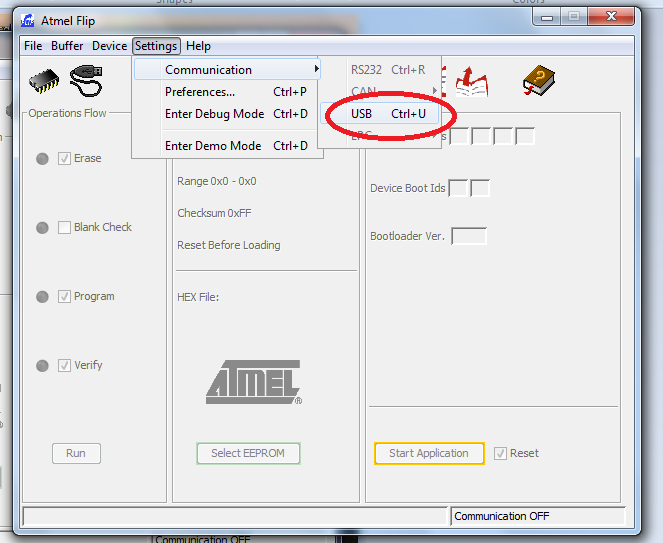Screen dimensions: 663x543
Task: Toggle the Erase checkbox
Action: [x=64, y=159]
